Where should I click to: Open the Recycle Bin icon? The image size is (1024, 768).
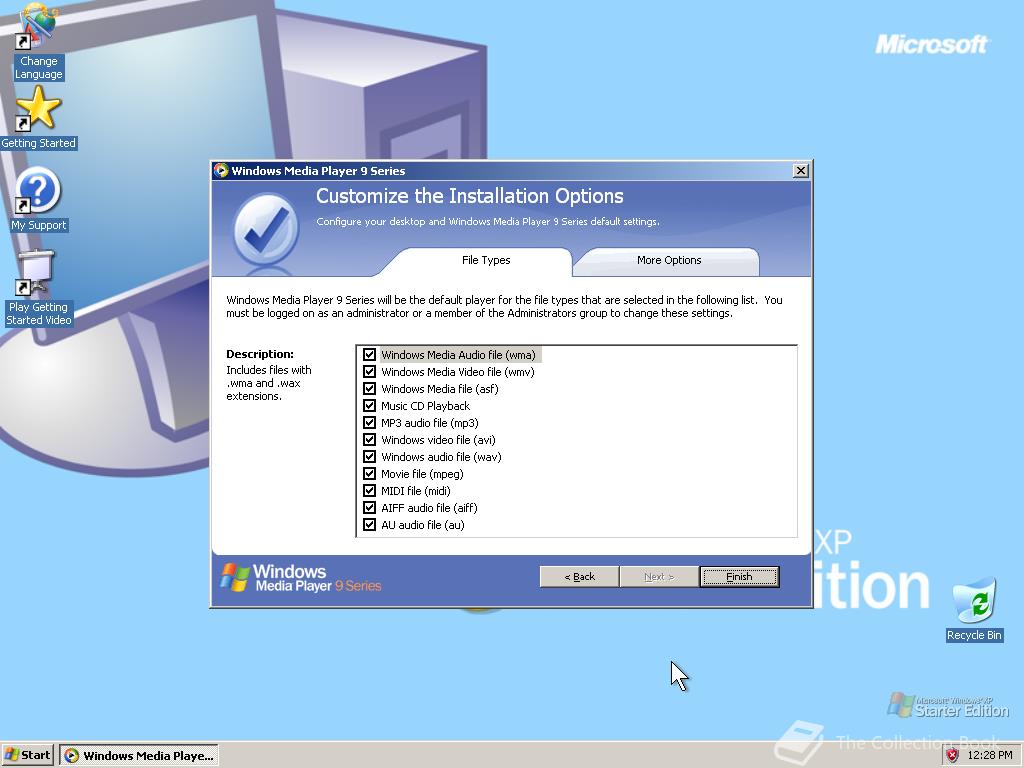click(974, 610)
